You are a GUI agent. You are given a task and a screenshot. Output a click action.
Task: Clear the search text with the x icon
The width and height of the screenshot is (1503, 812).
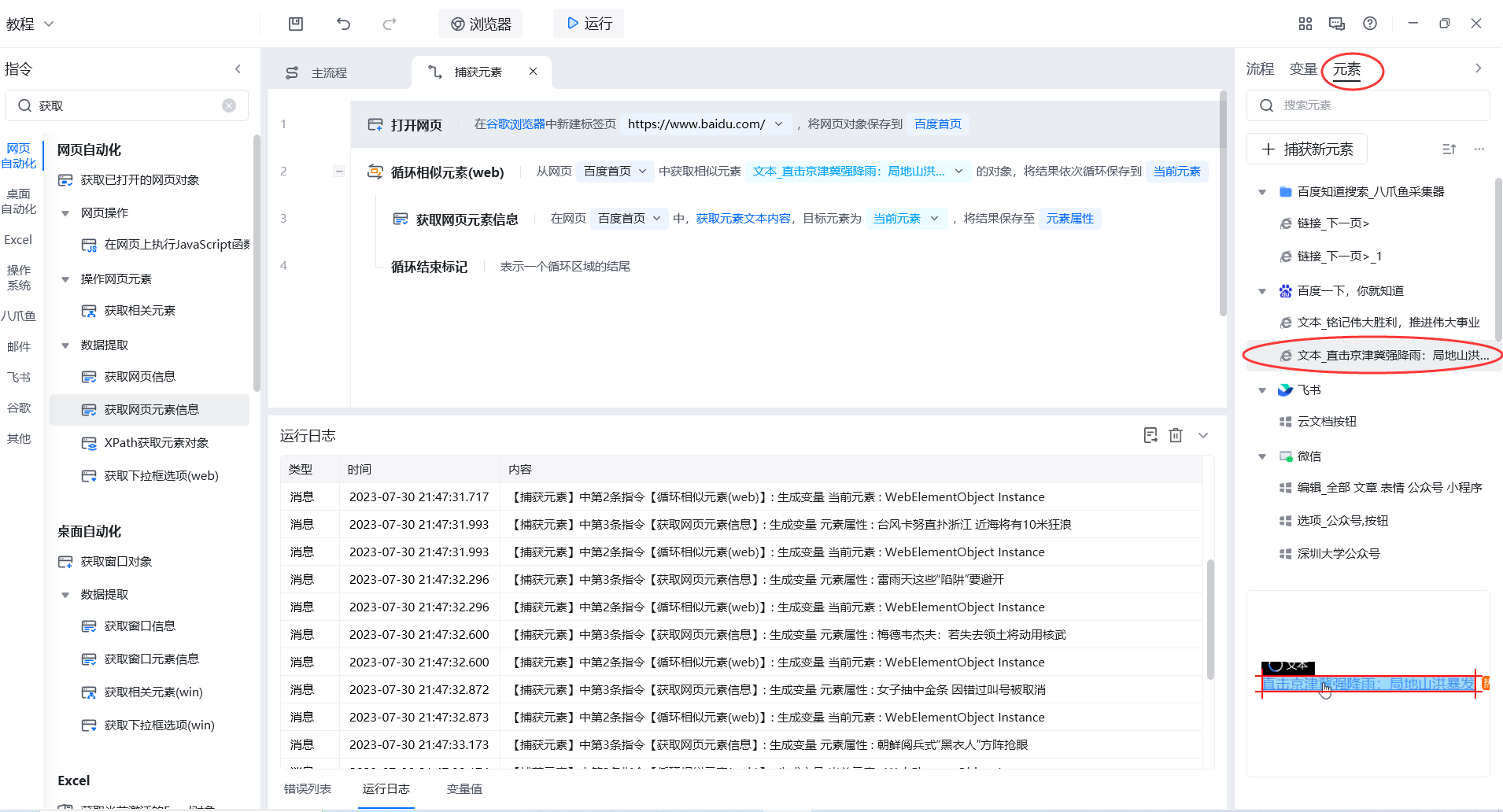click(229, 105)
